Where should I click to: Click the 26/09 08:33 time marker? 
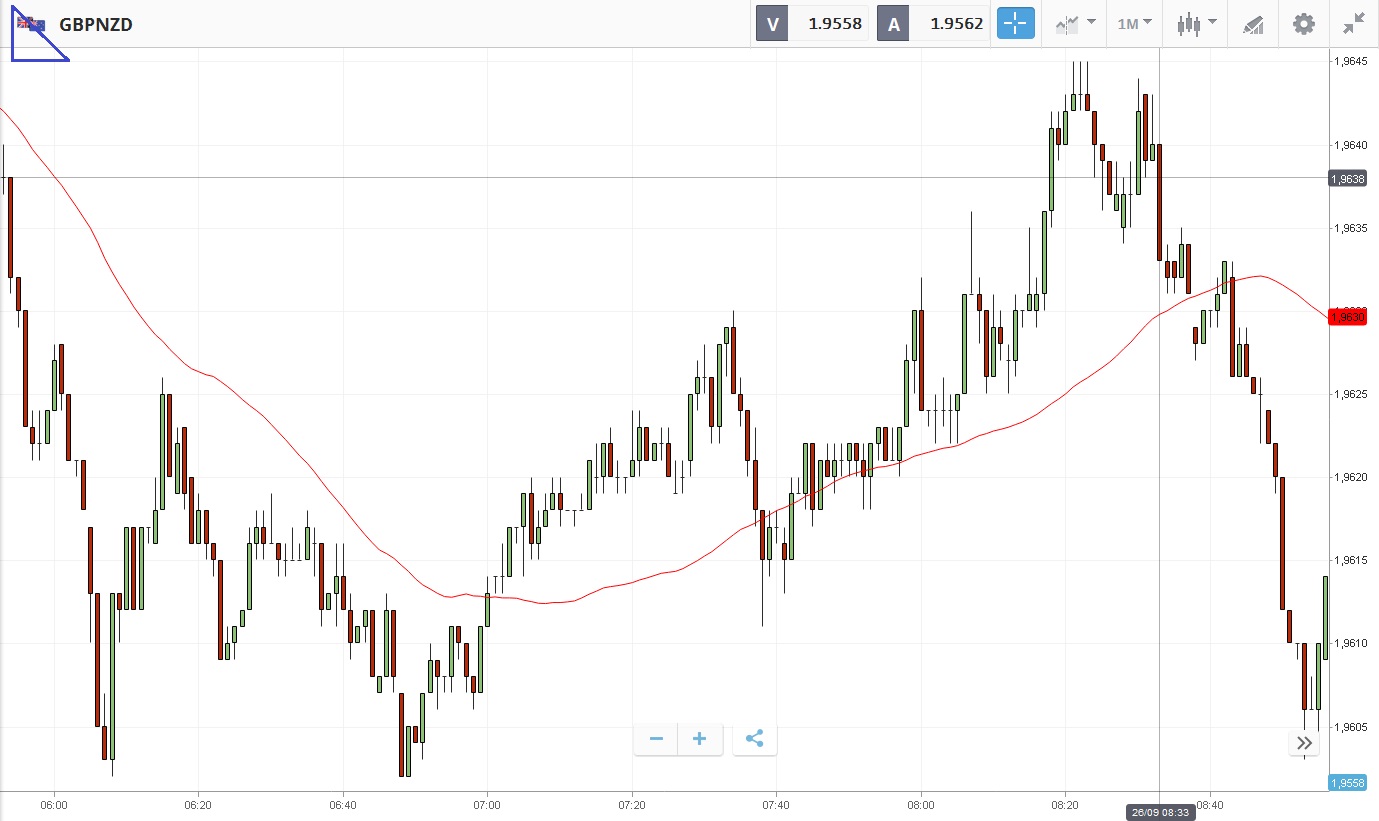(x=1160, y=812)
